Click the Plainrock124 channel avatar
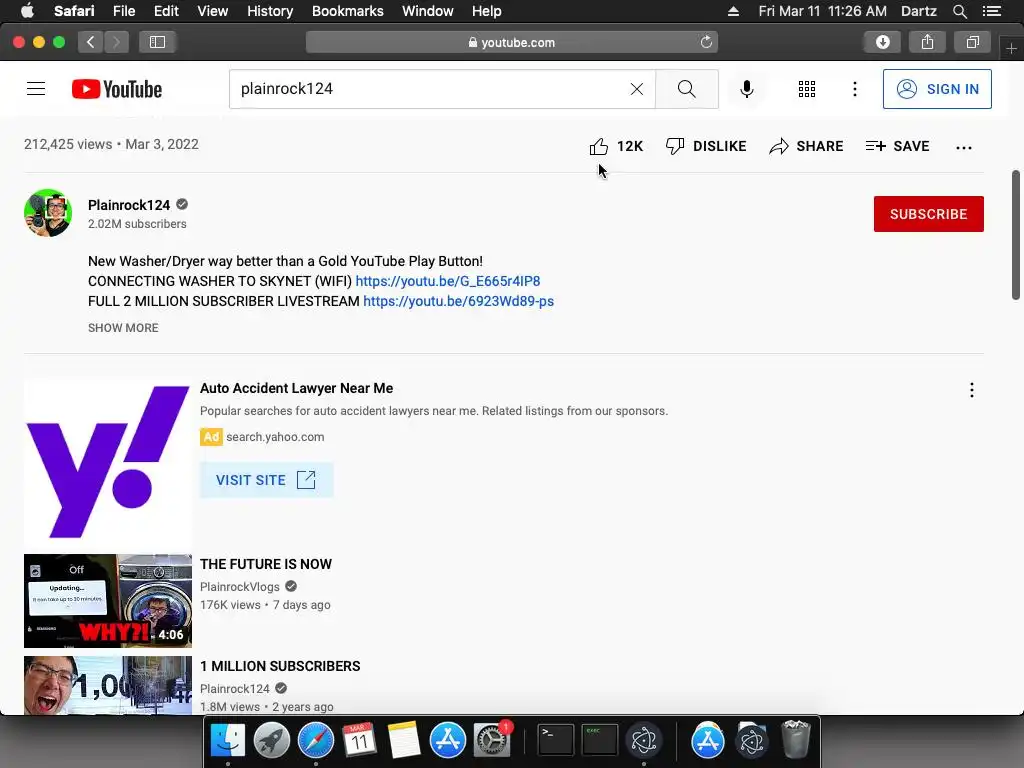 (x=48, y=213)
